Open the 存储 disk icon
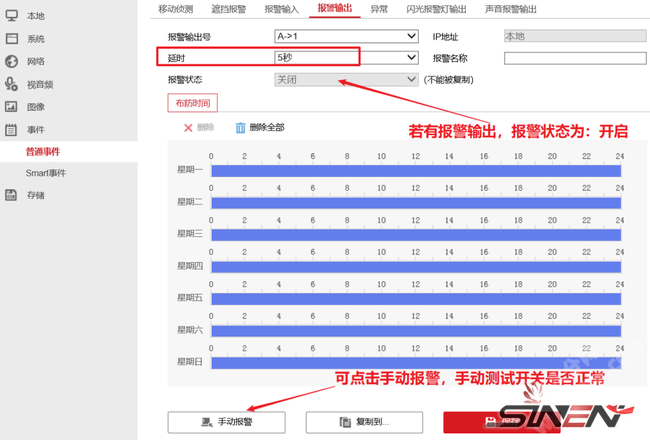This screenshot has width=650, height=440. [x=11, y=195]
